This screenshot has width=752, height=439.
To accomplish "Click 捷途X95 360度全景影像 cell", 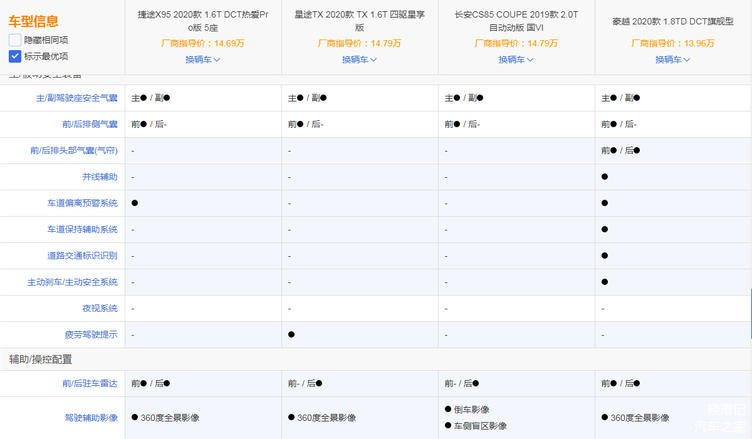I will [165, 418].
